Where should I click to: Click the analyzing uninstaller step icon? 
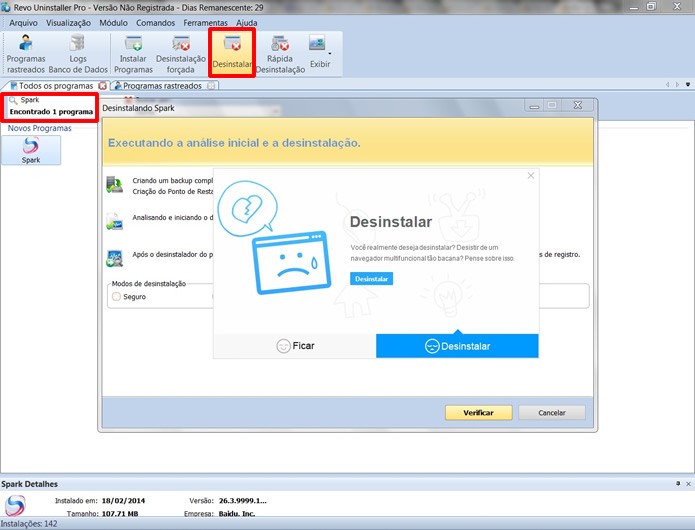[x=114, y=222]
